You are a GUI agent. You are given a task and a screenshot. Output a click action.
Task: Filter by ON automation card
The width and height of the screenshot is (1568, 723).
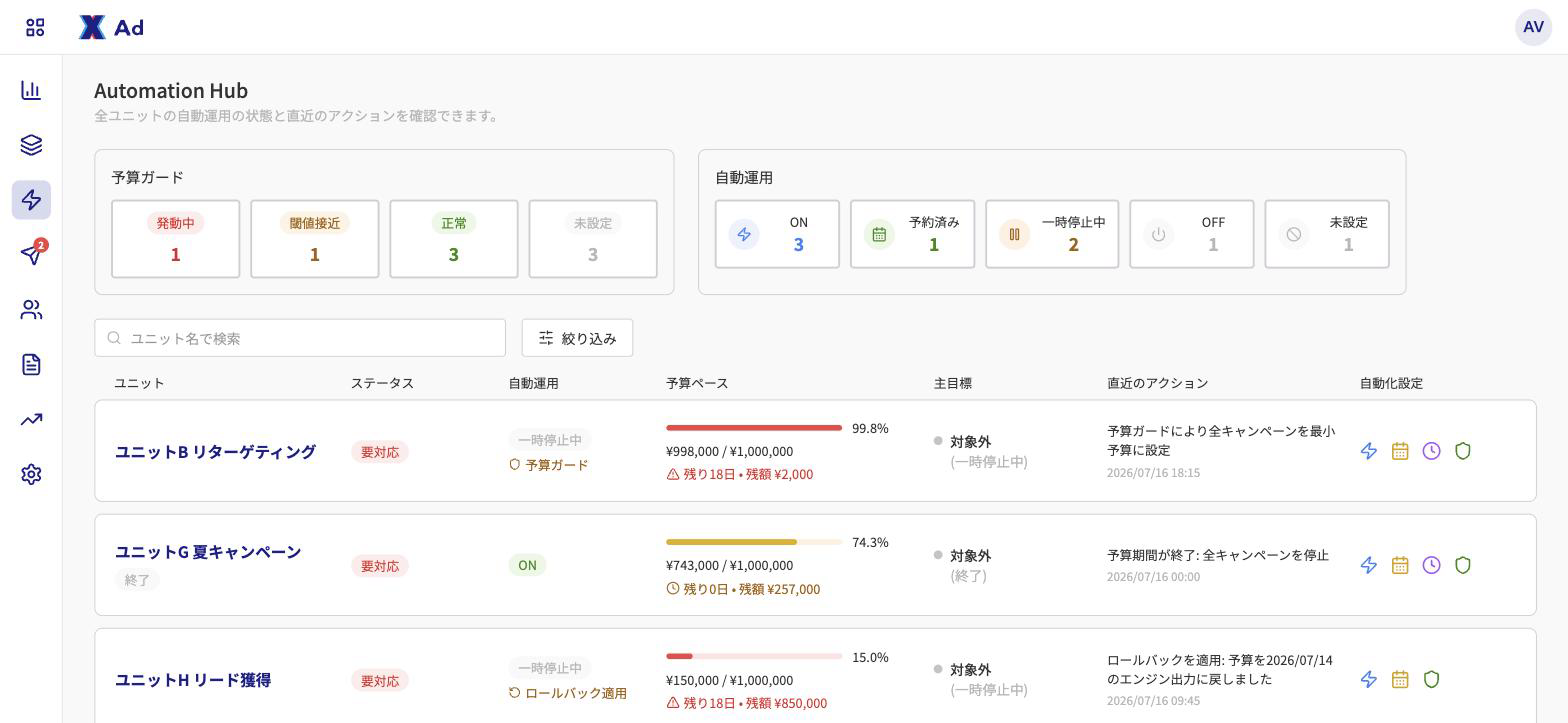click(x=777, y=234)
